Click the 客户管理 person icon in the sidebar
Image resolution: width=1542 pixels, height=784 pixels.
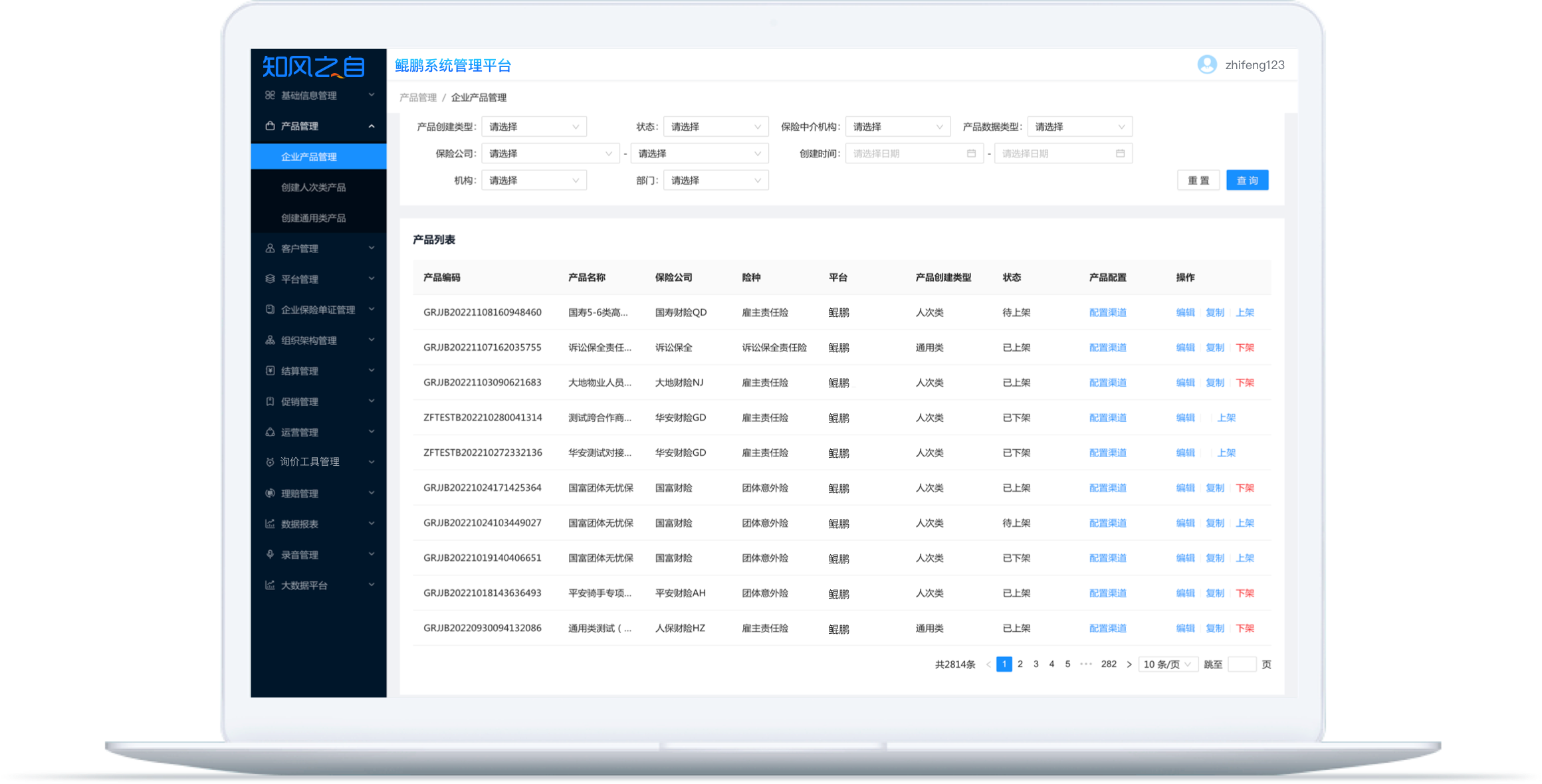[x=270, y=248]
